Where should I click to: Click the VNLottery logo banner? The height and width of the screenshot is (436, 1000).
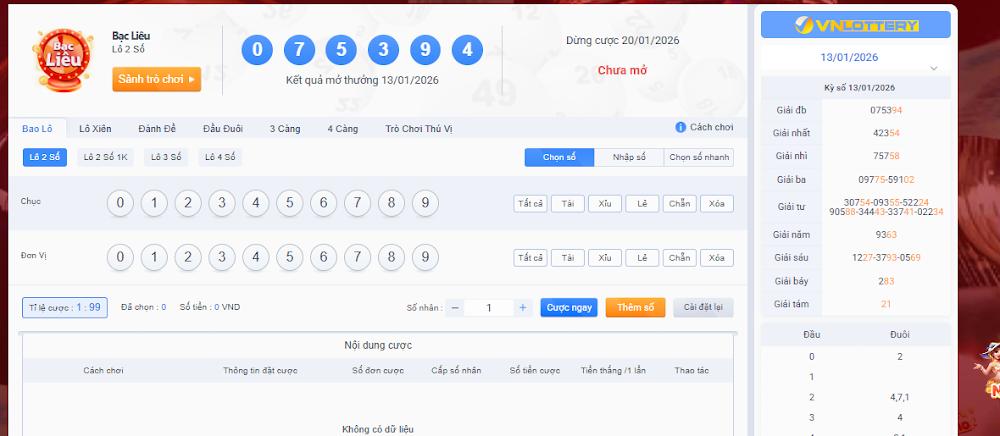click(855, 25)
